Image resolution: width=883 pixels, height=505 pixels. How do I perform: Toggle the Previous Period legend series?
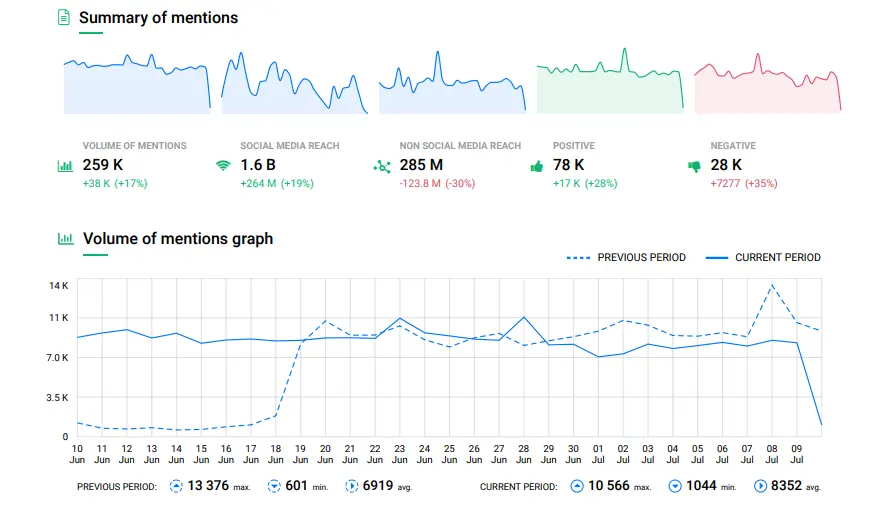(626, 258)
